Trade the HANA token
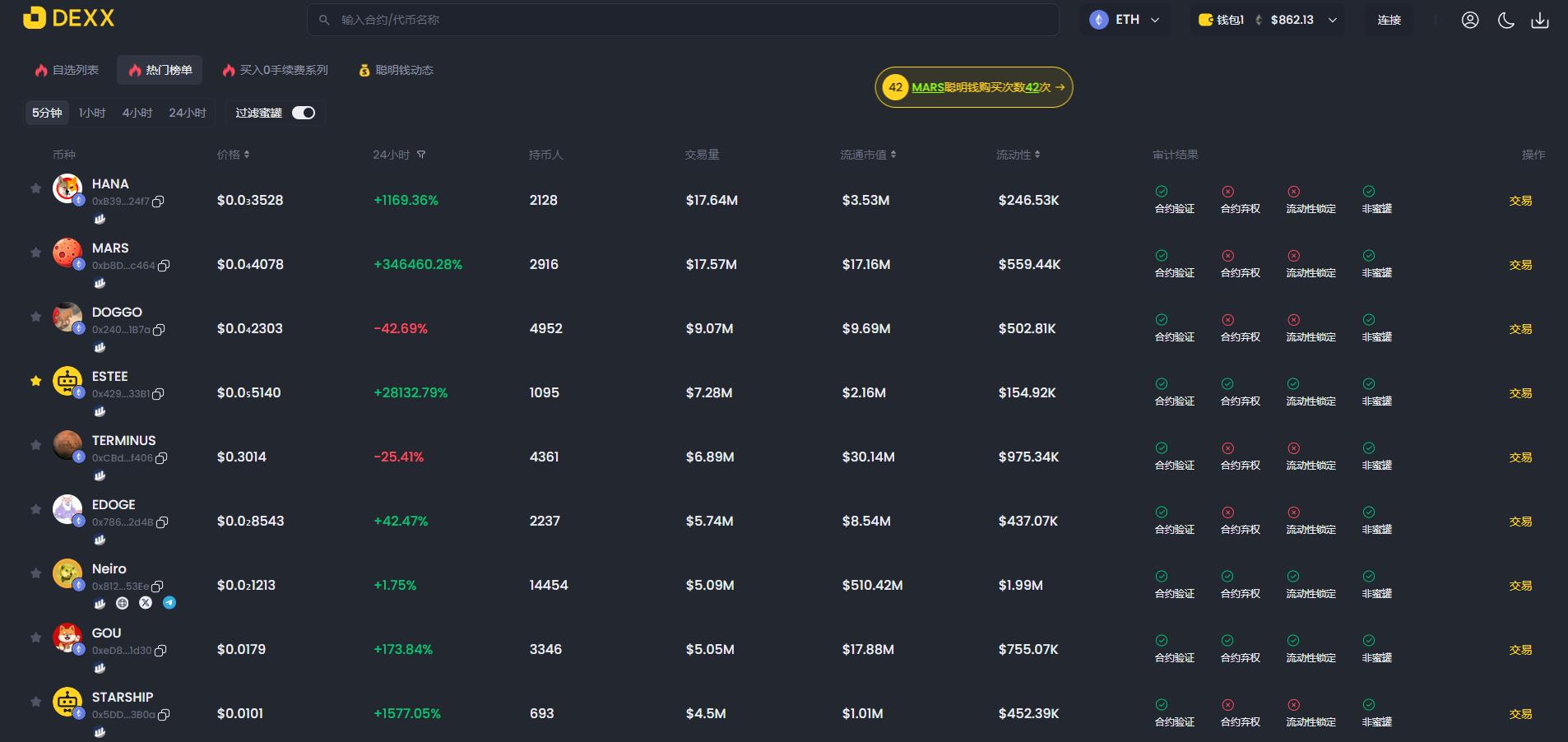The image size is (1568, 742). point(1520,201)
